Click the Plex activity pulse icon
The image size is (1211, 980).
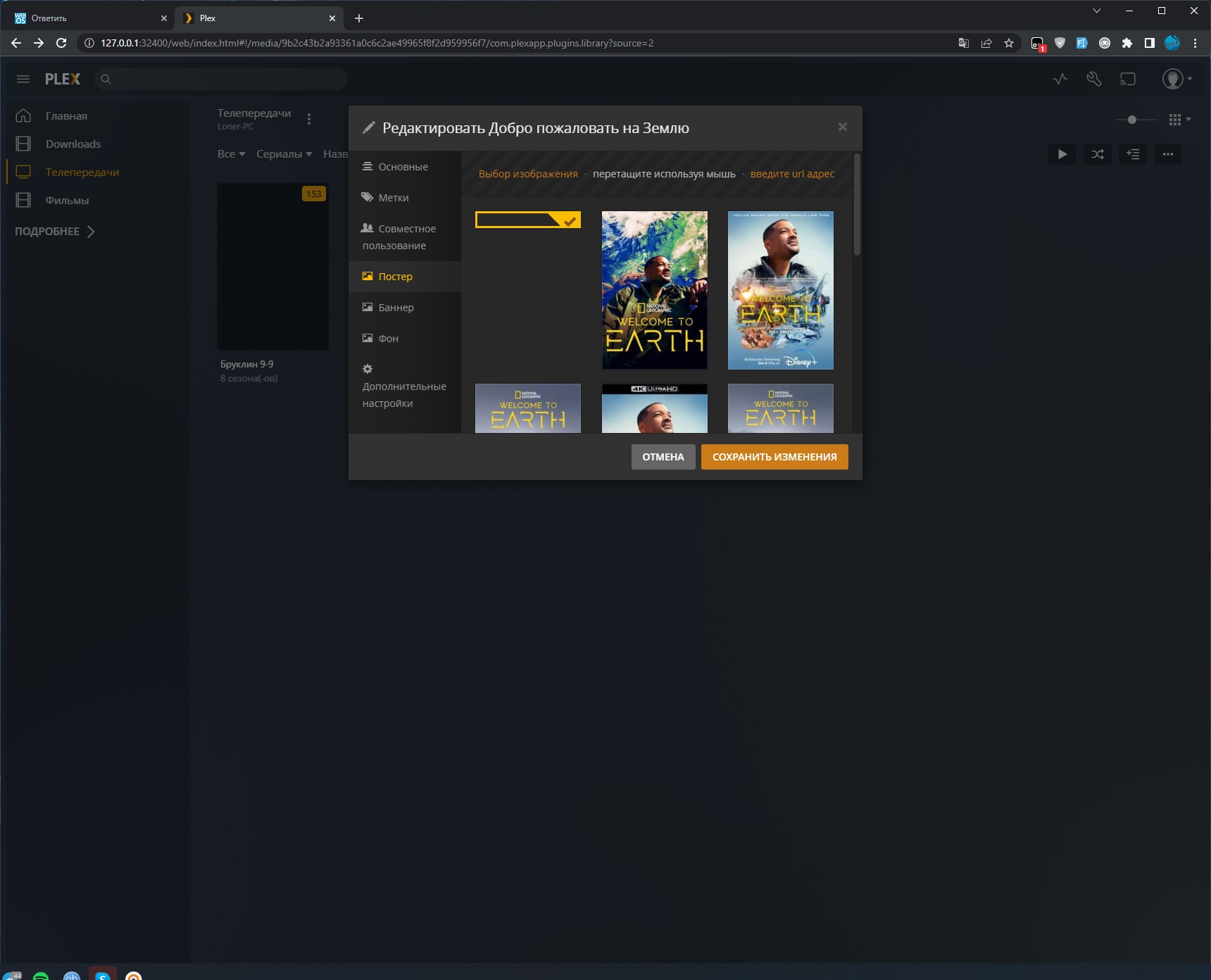click(1060, 79)
